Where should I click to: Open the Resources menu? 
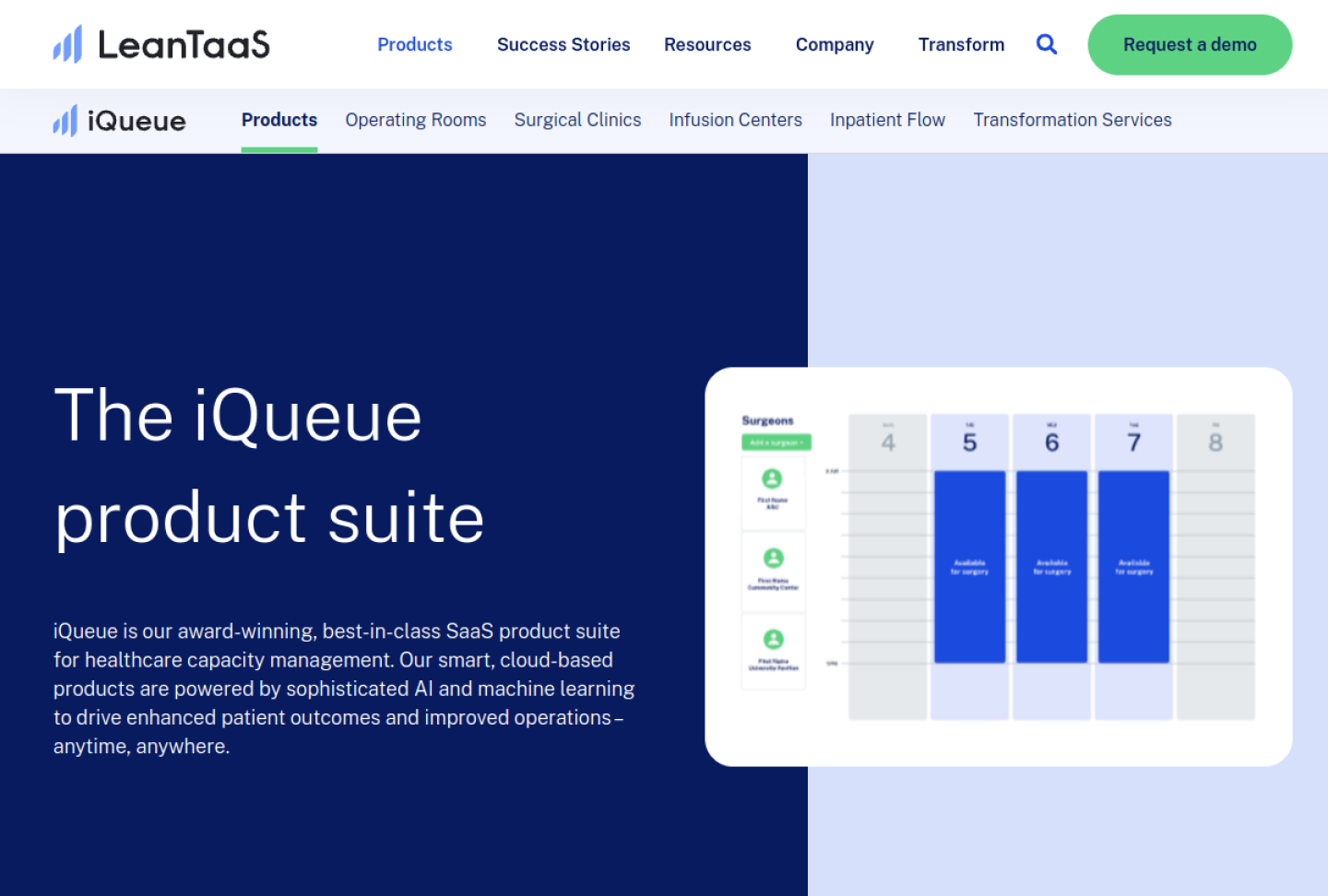click(707, 44)
